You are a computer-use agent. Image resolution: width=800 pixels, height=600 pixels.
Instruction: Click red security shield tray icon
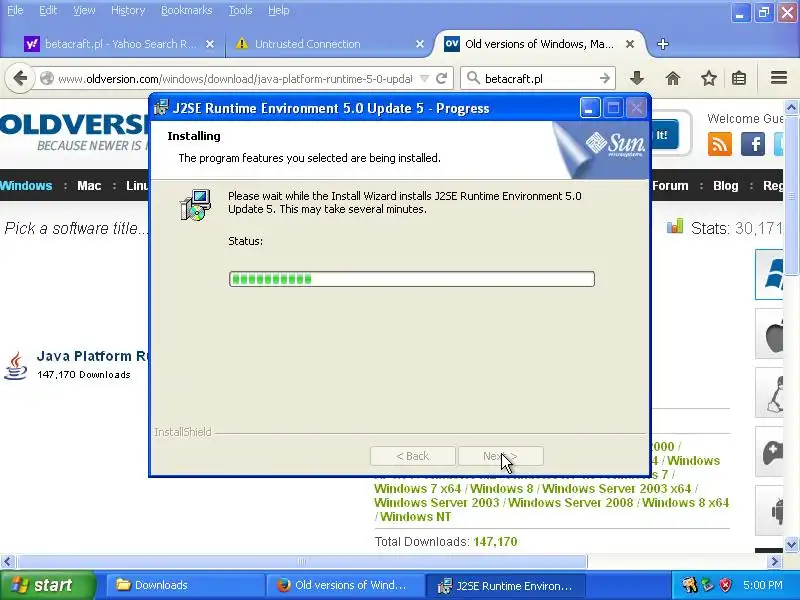coord(726,585)
